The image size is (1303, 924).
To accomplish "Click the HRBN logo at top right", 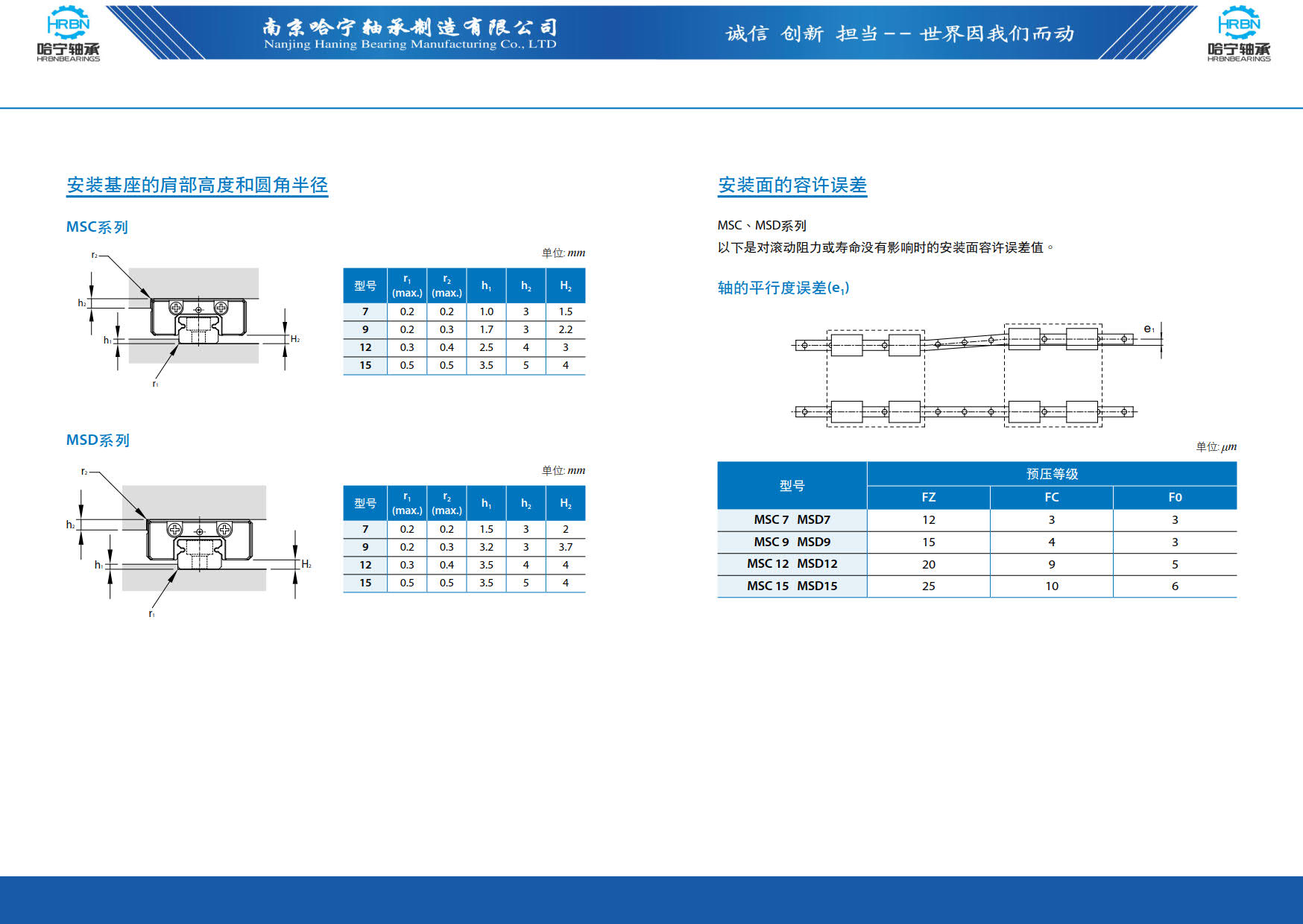I will coord(1239,34).
